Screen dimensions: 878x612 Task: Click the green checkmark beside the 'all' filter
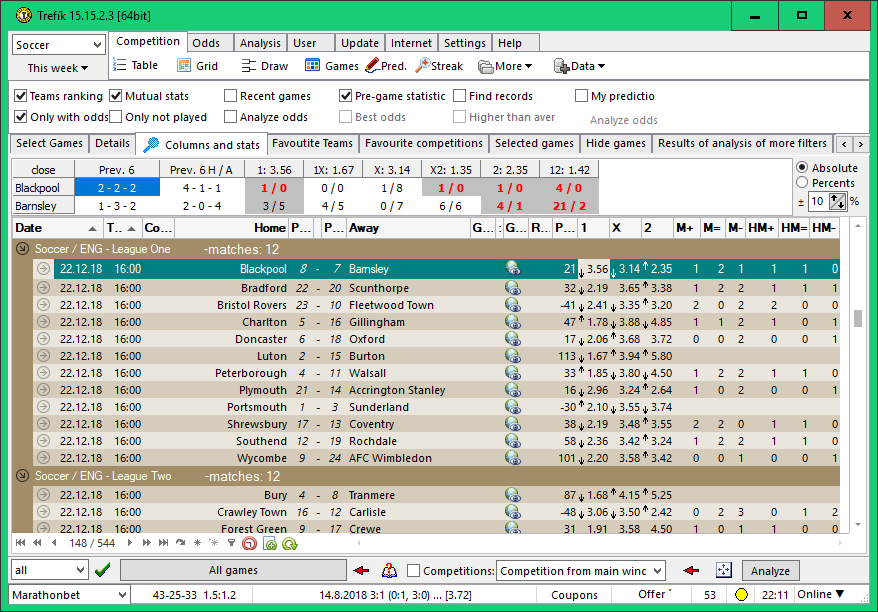(102, 570)
